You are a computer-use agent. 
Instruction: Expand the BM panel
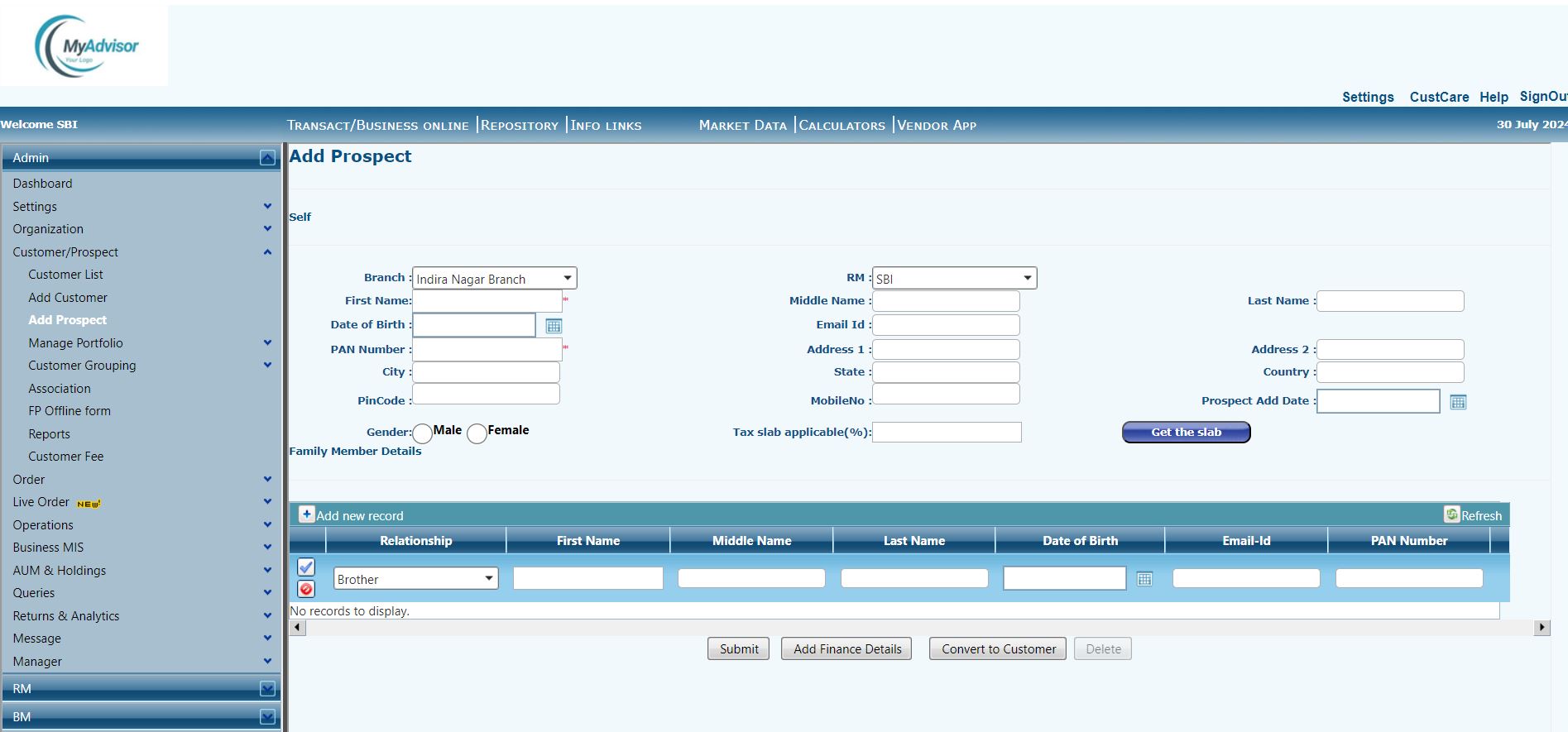[267, 717]
